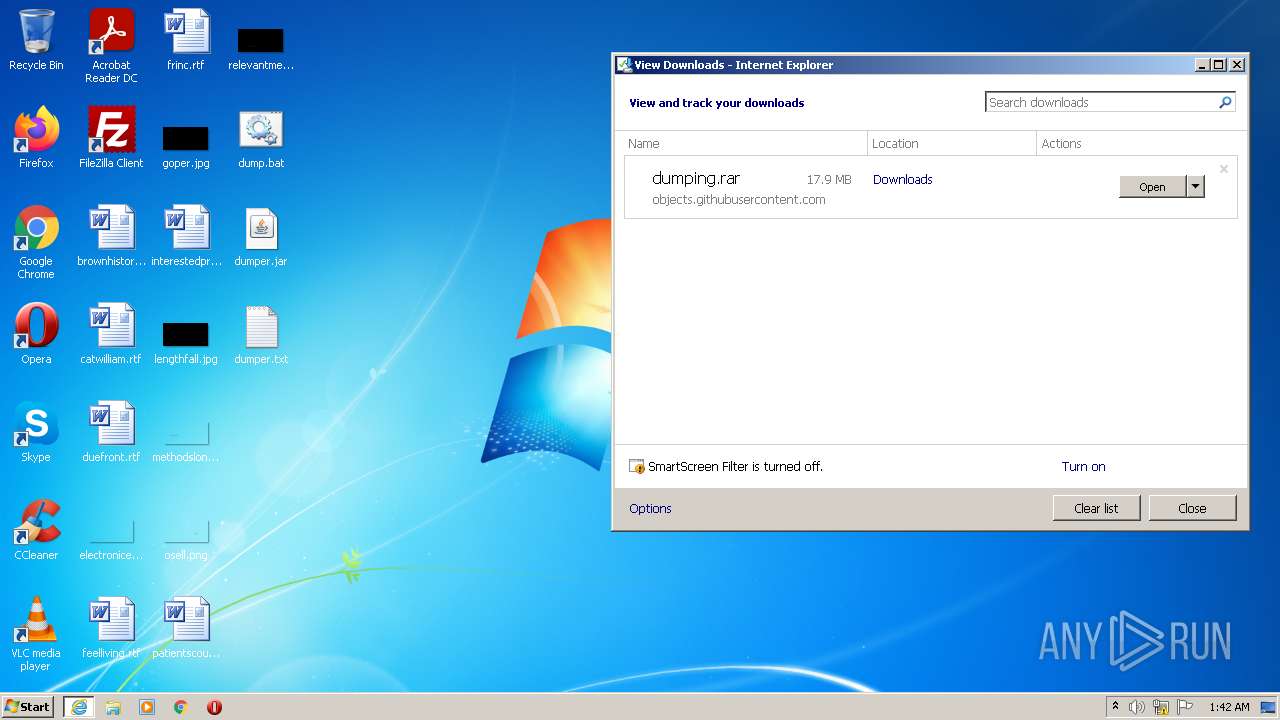Show hidden system tray icons
The width and height of the screenshot is (1280, 720).
tap(1115, 707)
